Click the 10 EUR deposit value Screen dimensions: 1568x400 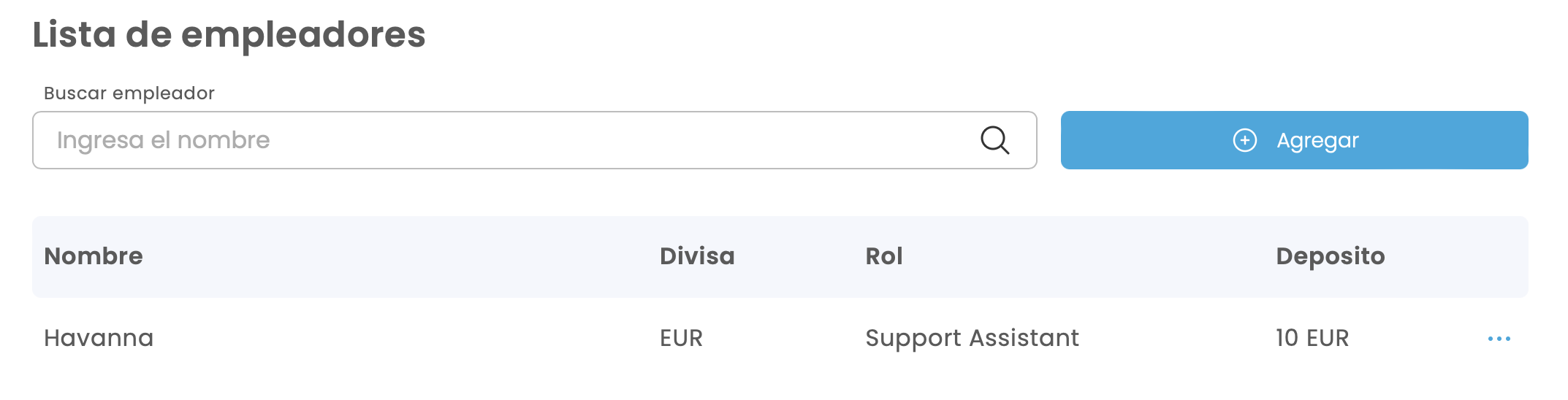[x=1312, y=338]
